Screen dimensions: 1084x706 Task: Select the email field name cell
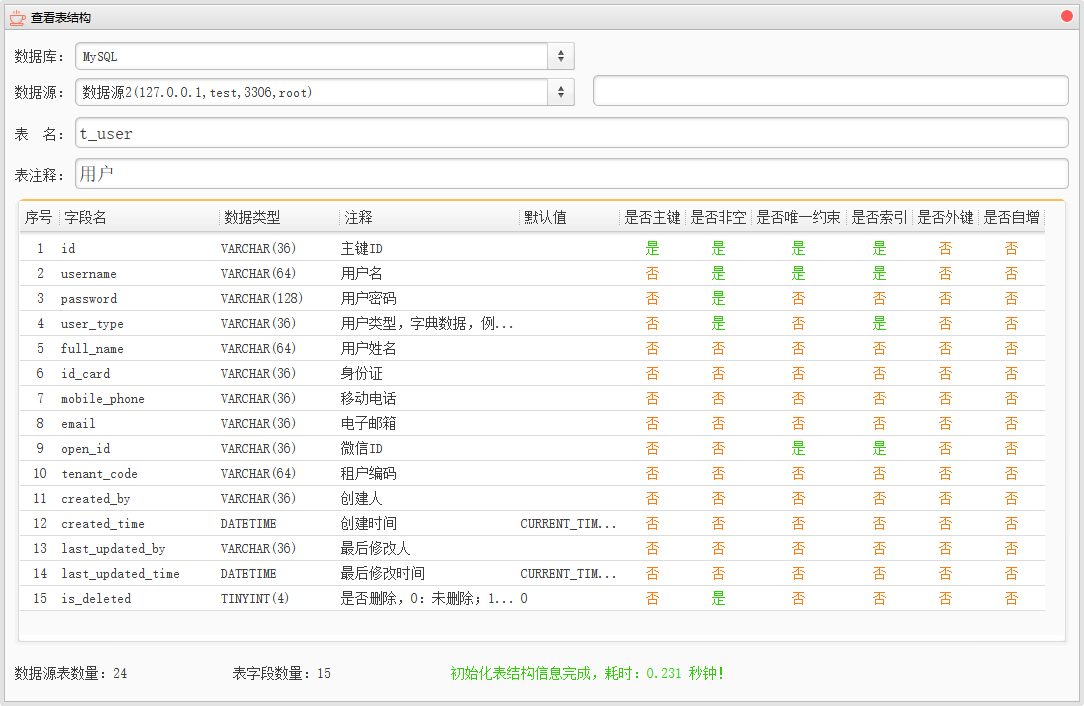78,423
